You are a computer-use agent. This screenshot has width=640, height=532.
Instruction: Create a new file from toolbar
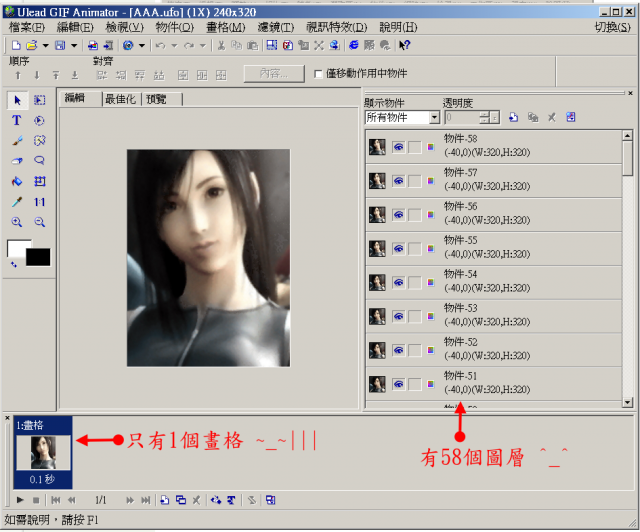(x=16, y=45)
